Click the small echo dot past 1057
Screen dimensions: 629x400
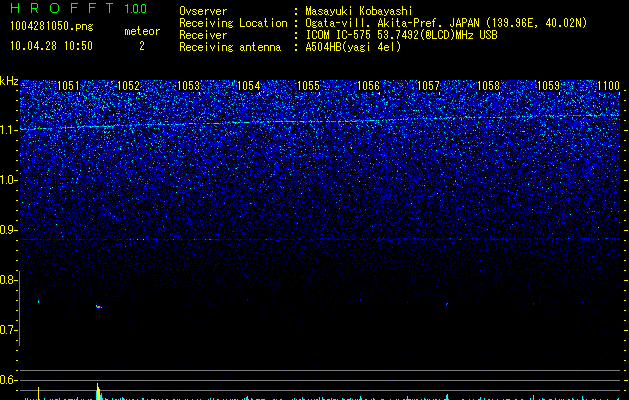point(447,304)
